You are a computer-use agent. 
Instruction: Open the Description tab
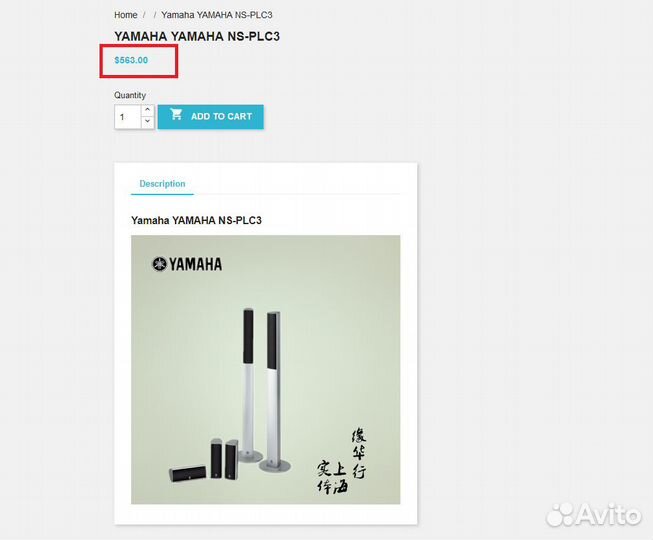(162, 184)
